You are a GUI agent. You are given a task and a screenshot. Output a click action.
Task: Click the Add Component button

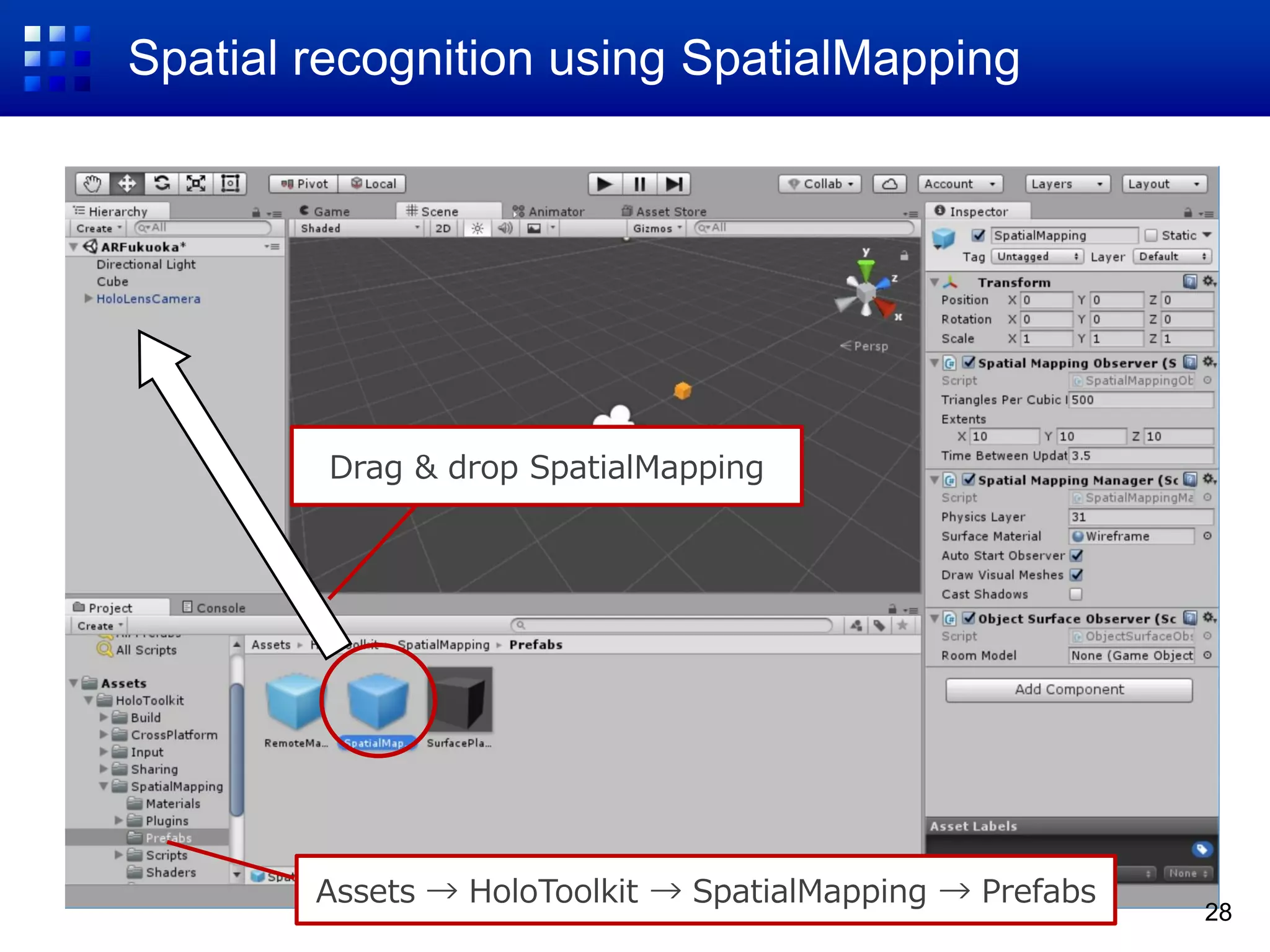coord(1069,689)
